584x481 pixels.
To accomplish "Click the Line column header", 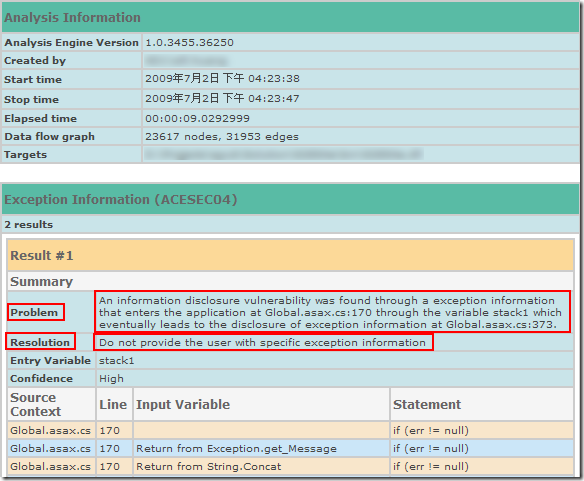I will 113,404.
